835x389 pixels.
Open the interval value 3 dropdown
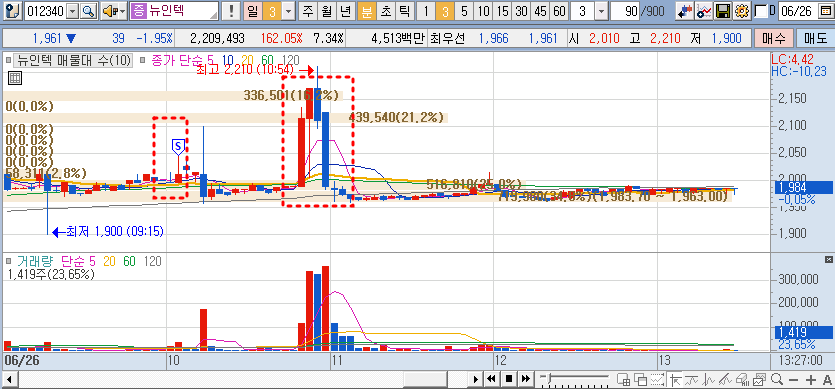tap(602, 11)
